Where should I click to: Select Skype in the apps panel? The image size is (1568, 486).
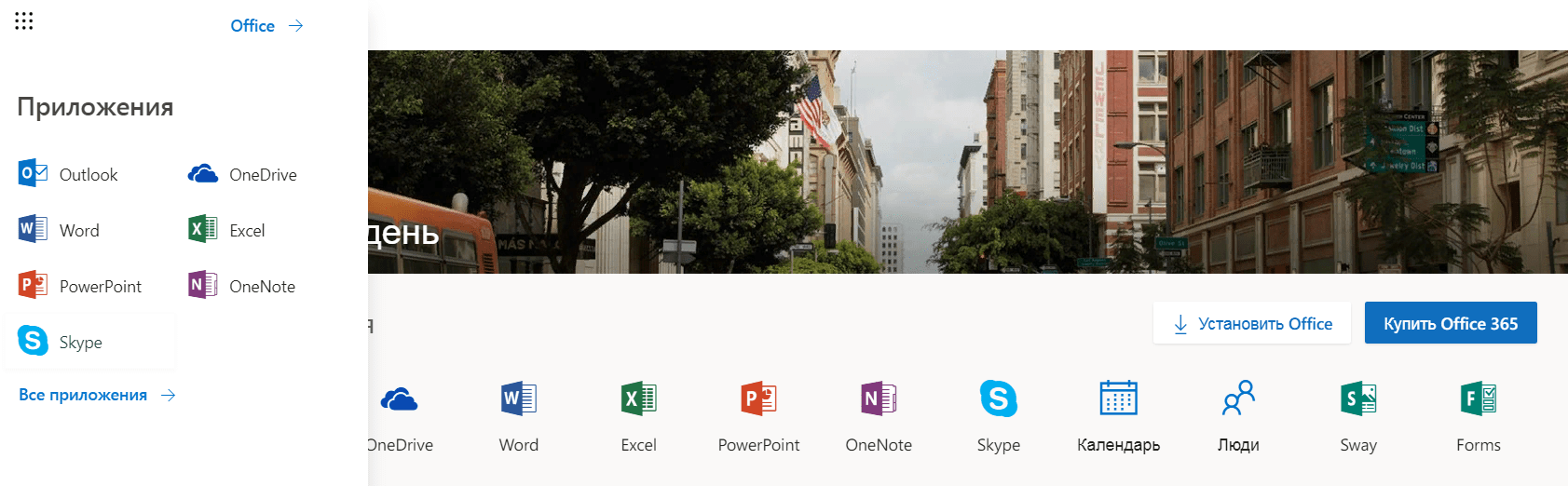[x=61, y=342]
